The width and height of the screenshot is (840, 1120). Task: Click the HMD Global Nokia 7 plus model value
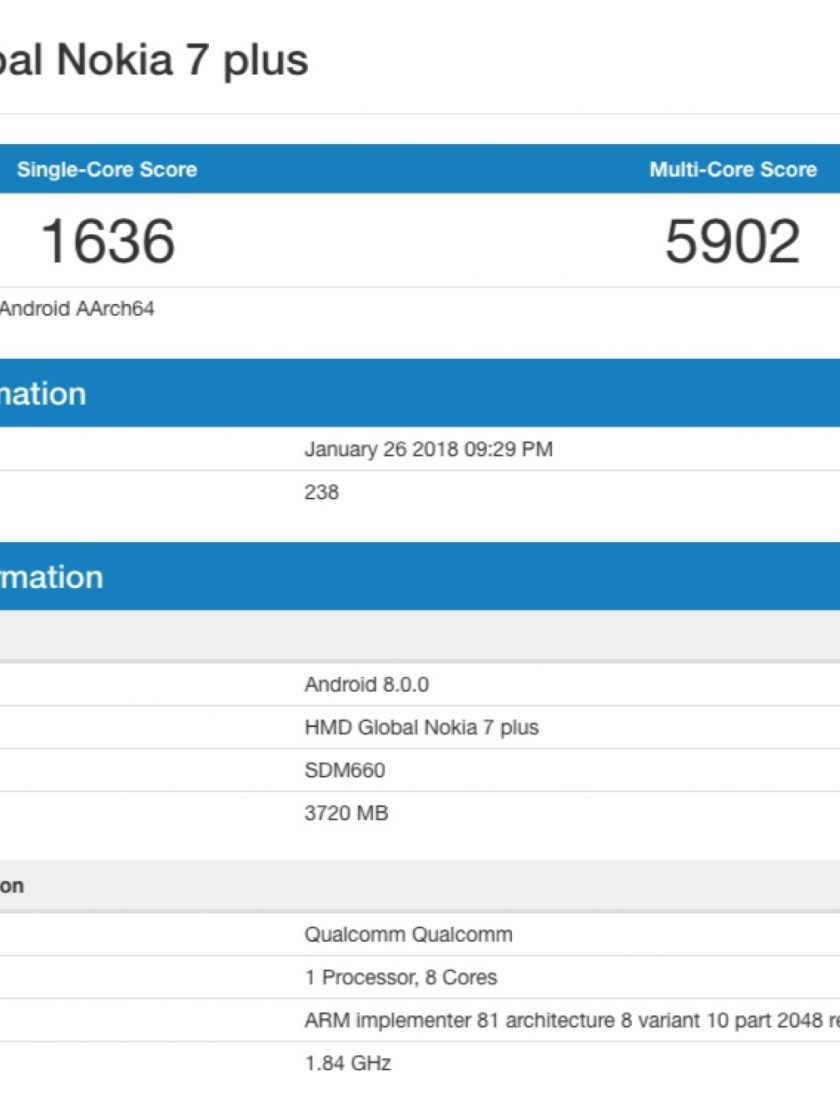coord(421,728)
